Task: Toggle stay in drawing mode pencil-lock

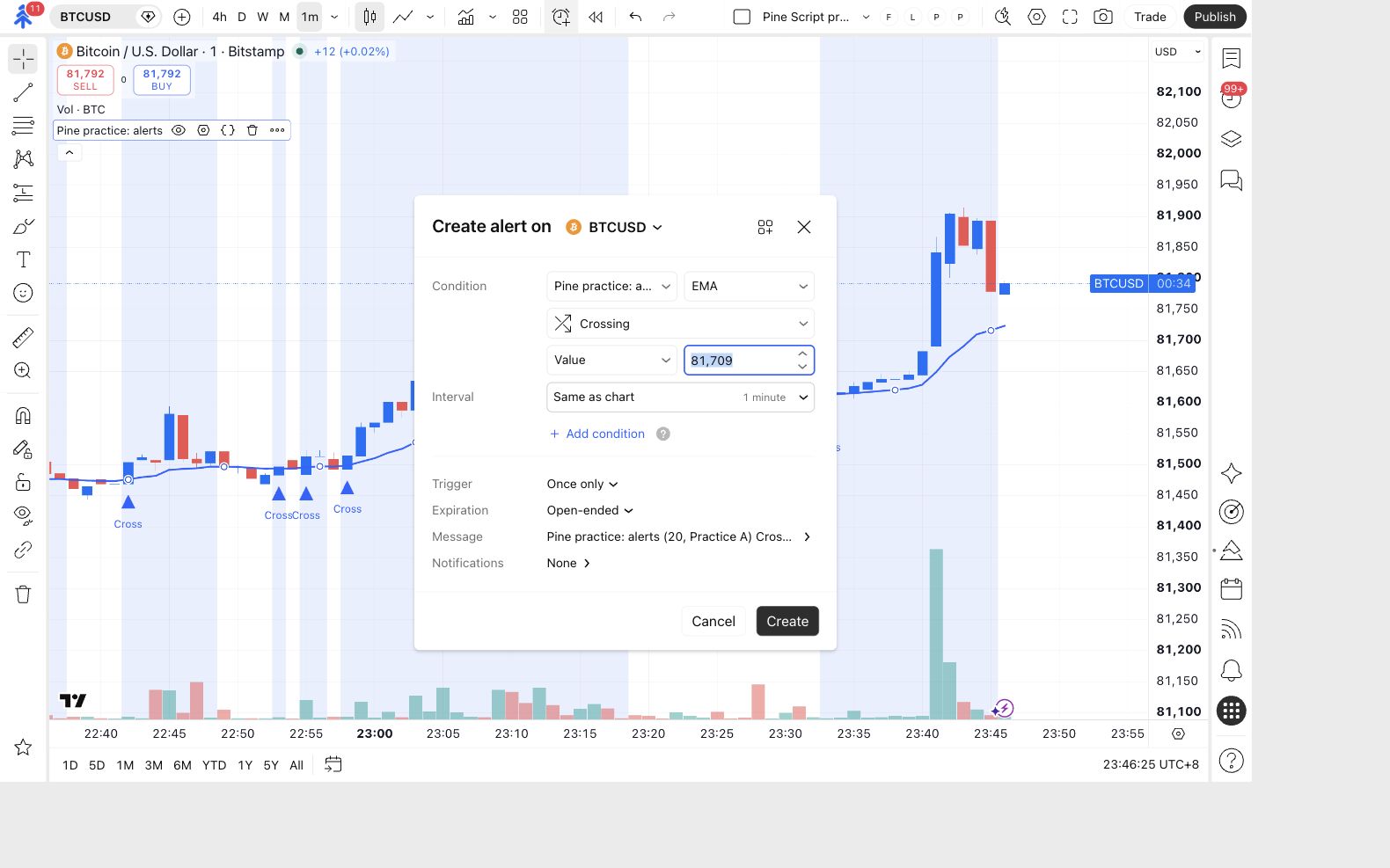Action: coord(23,449)
